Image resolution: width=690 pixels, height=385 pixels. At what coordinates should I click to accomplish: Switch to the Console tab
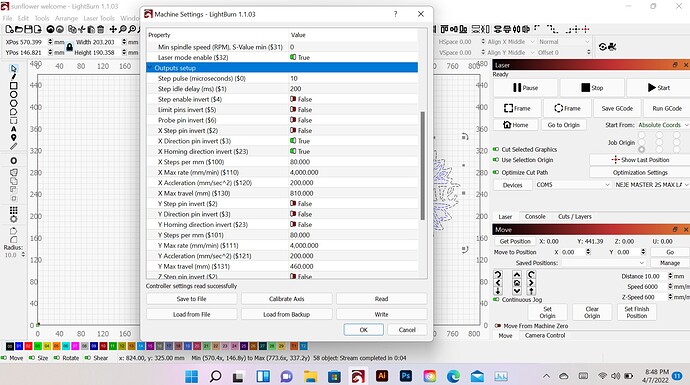535,216
